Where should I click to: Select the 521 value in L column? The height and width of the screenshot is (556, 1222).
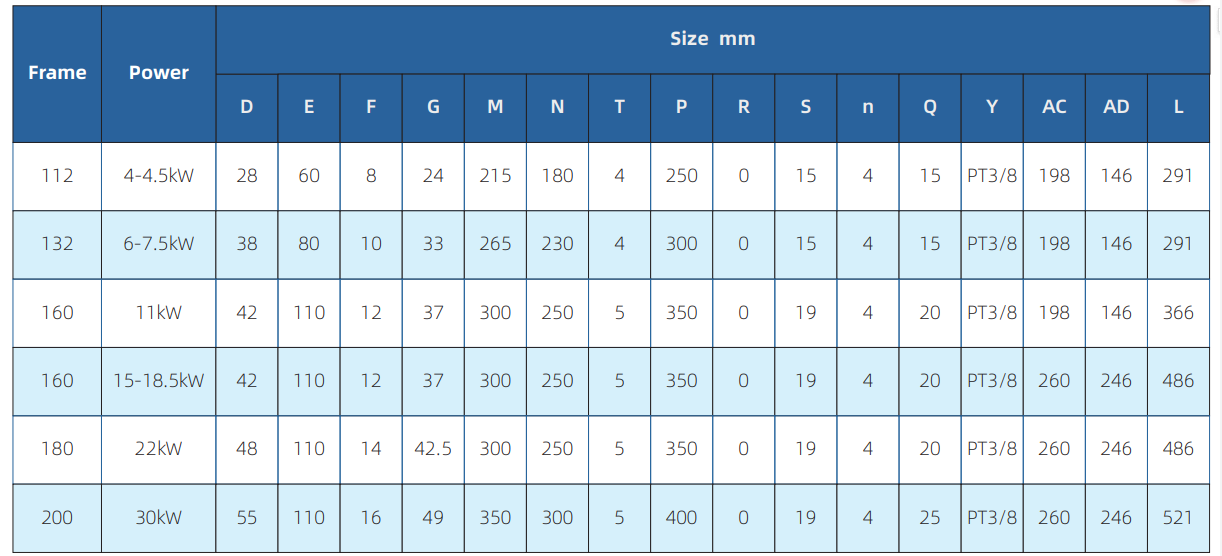point(1178,518)
